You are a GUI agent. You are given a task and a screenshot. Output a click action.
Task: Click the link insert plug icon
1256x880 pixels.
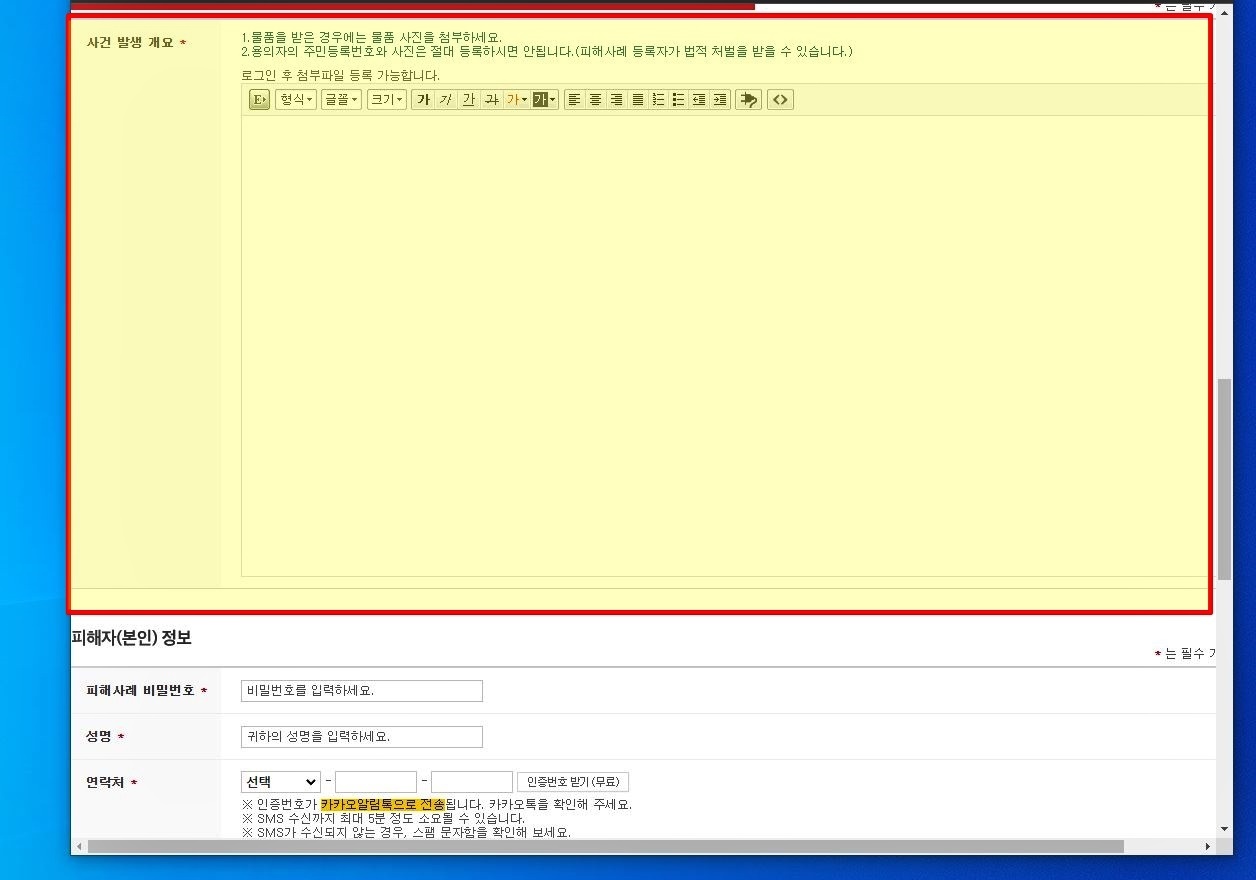[x=748, y=99]
